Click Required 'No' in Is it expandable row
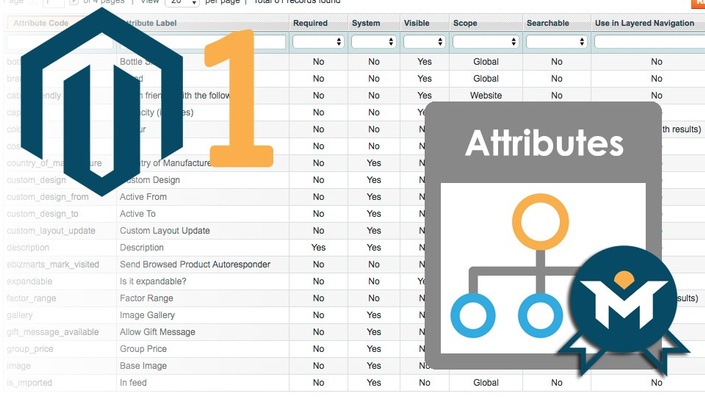Screen dimensions: 705x397 coord(318,281)
